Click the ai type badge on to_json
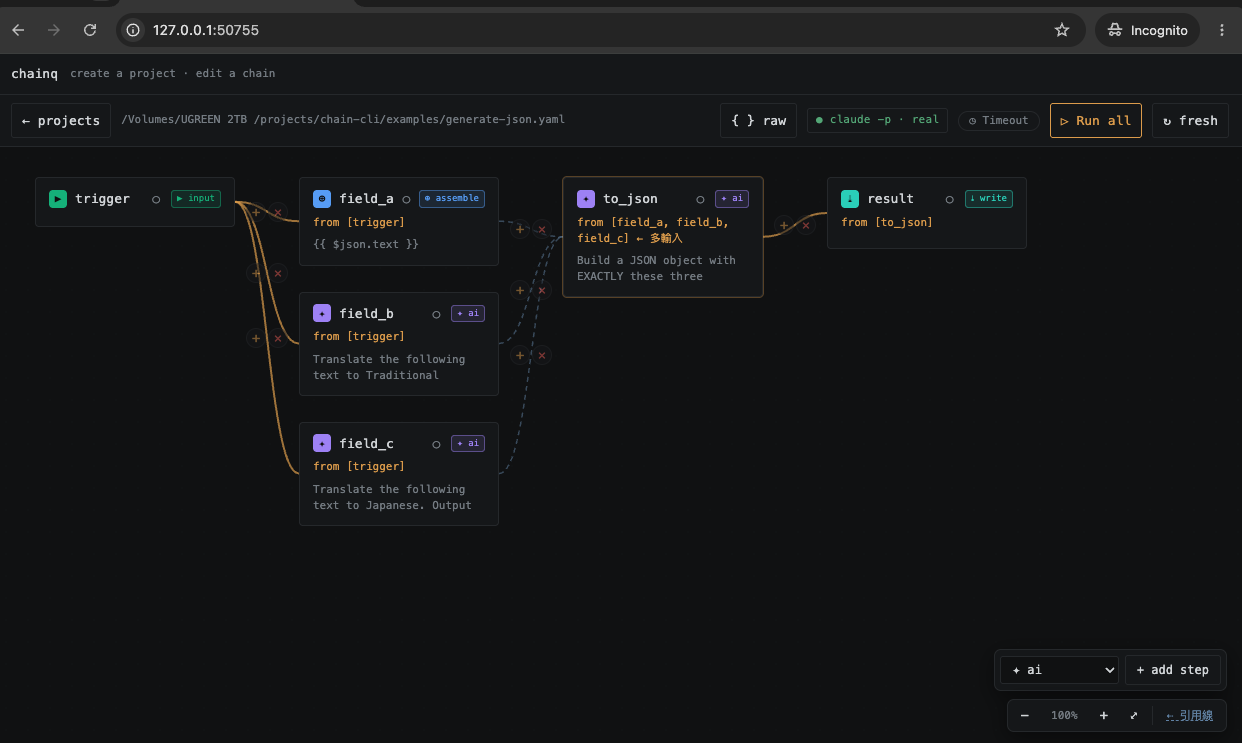The width and height of the screenshot is (1242, 743). [x=732, y=198]
